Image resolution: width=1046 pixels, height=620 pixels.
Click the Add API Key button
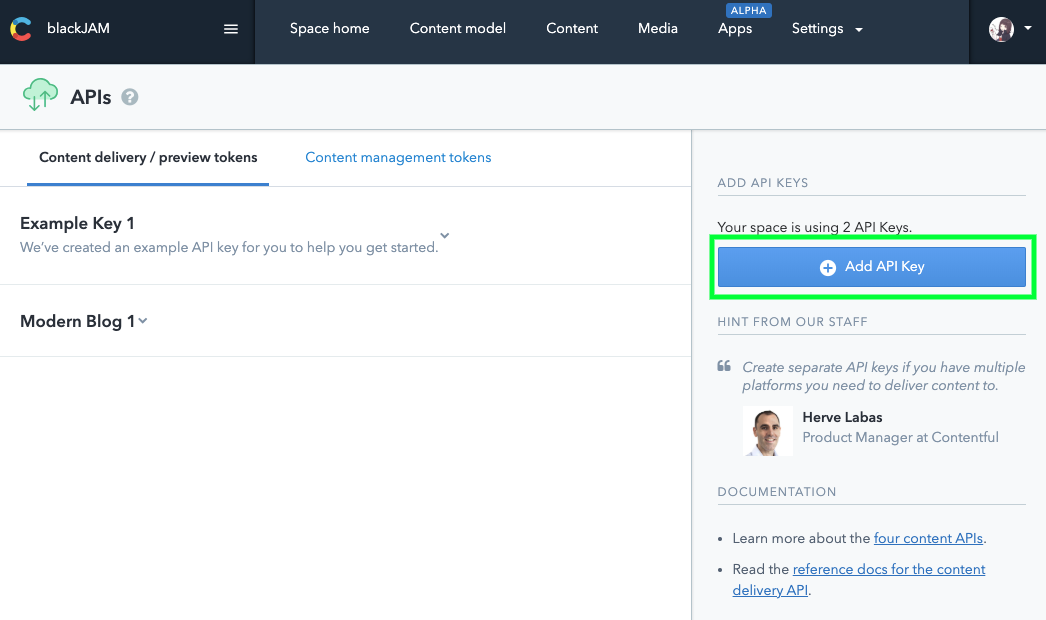pos(871,267)
